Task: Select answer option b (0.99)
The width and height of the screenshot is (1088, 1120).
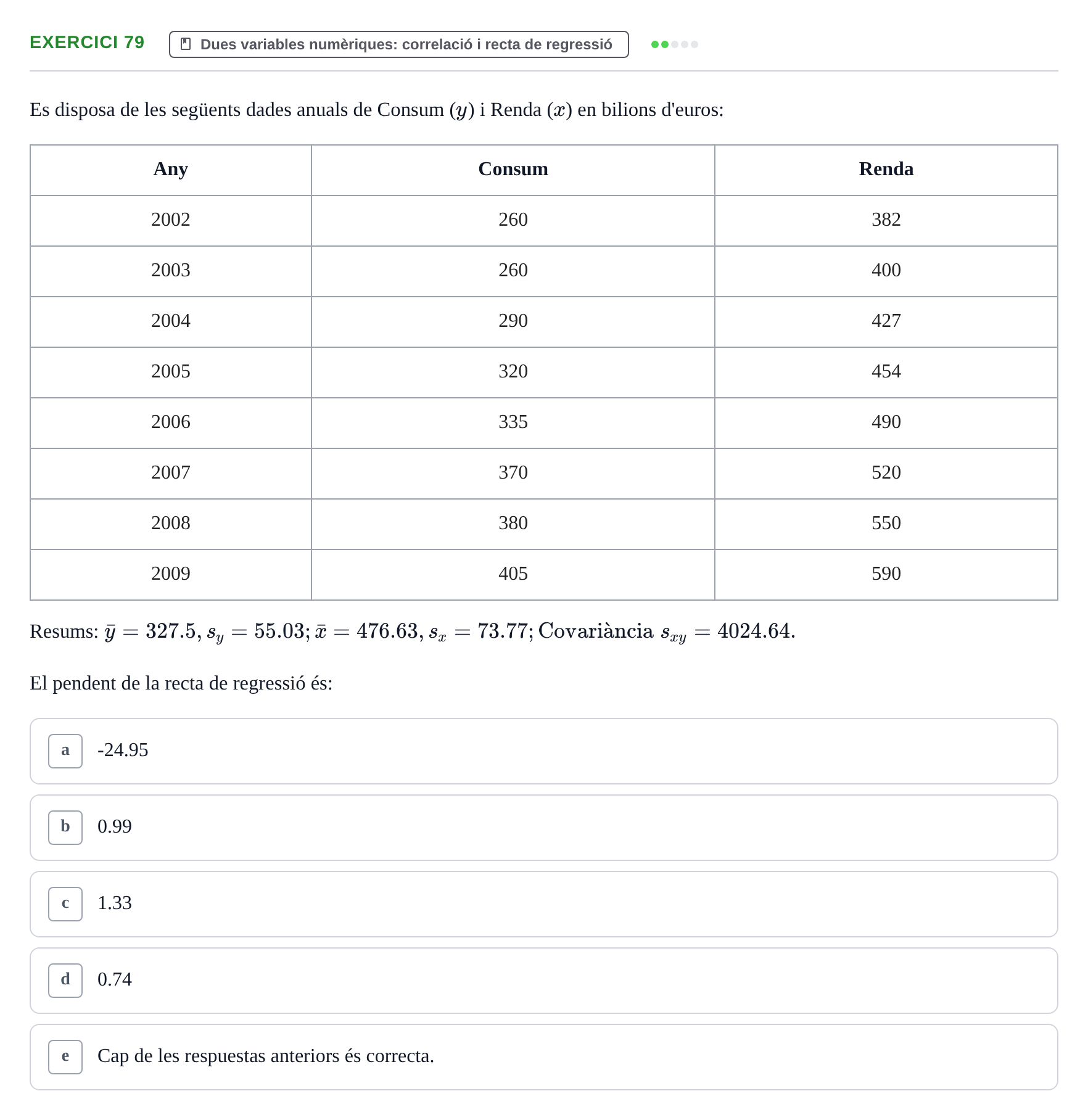Action: [543, 827]
